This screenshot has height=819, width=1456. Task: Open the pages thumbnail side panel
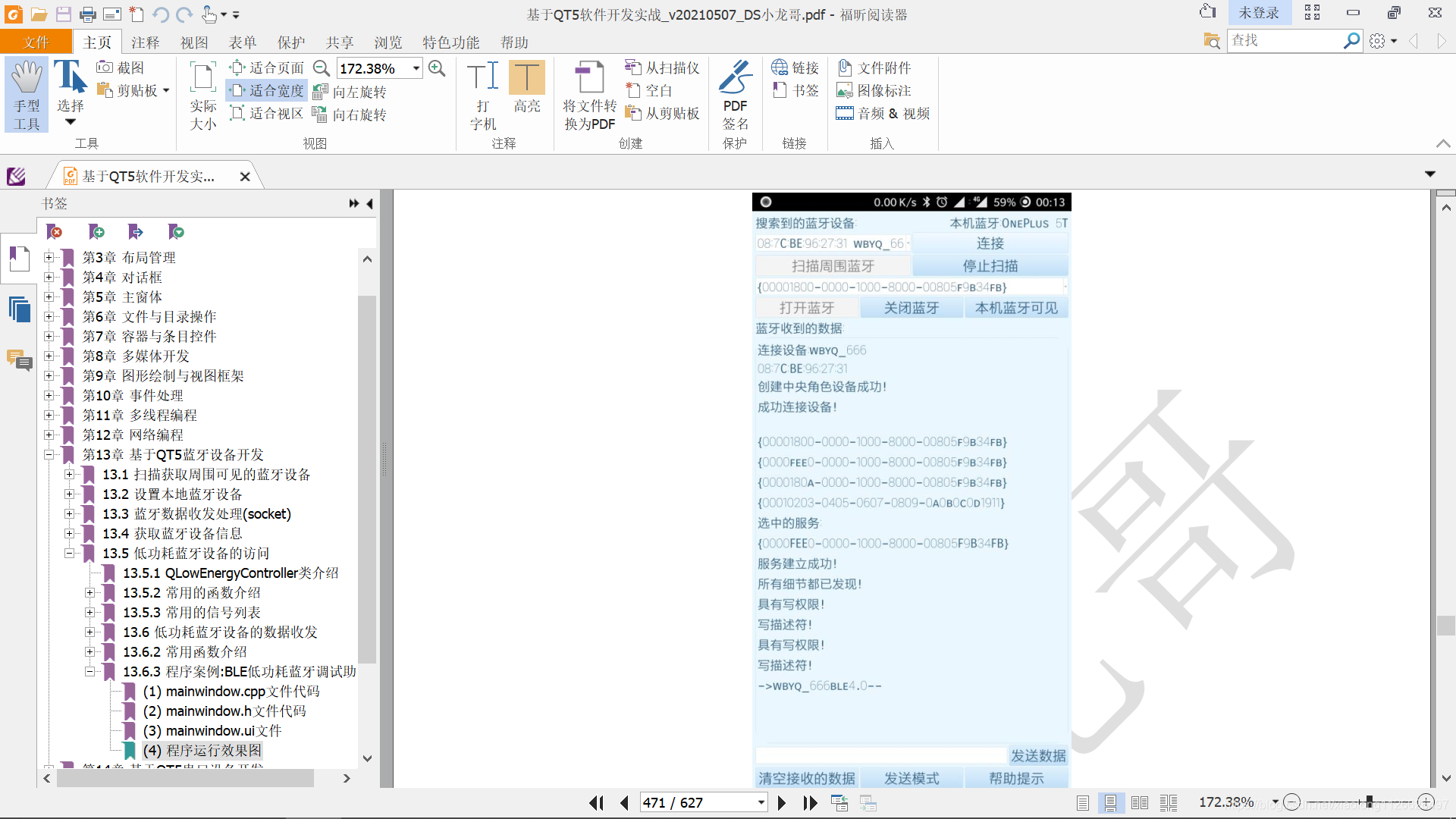point(19,309)
